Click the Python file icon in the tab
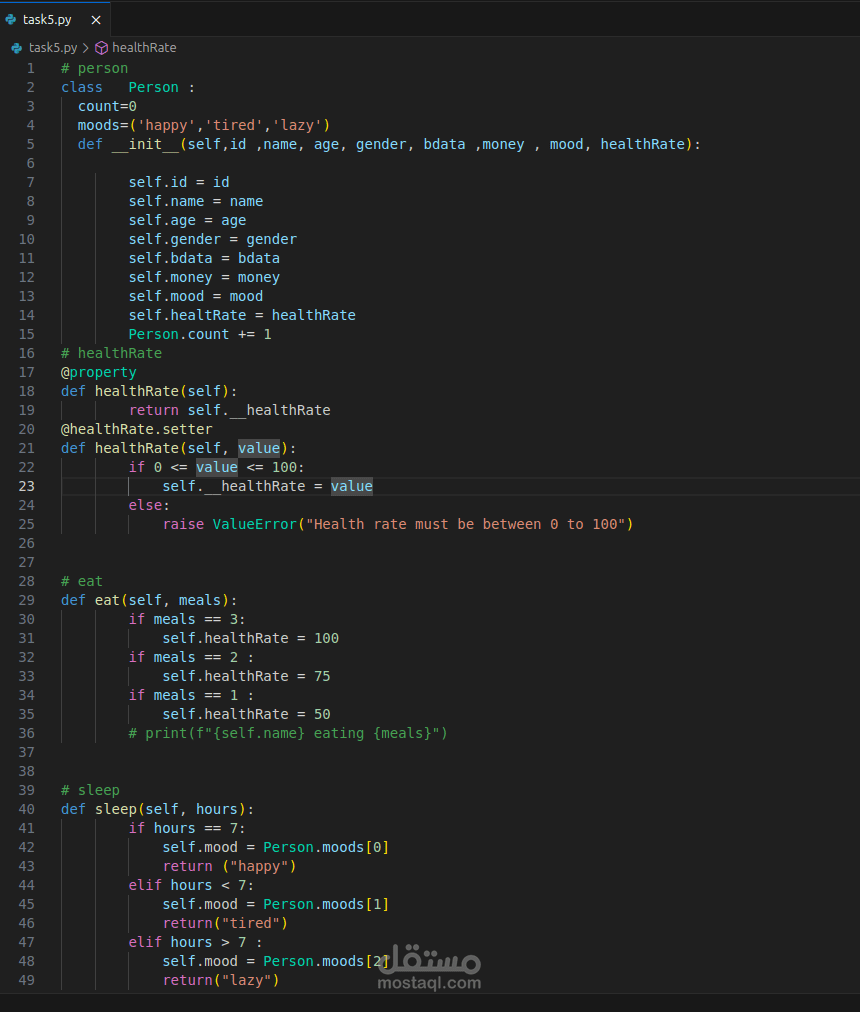 point(11,19)
